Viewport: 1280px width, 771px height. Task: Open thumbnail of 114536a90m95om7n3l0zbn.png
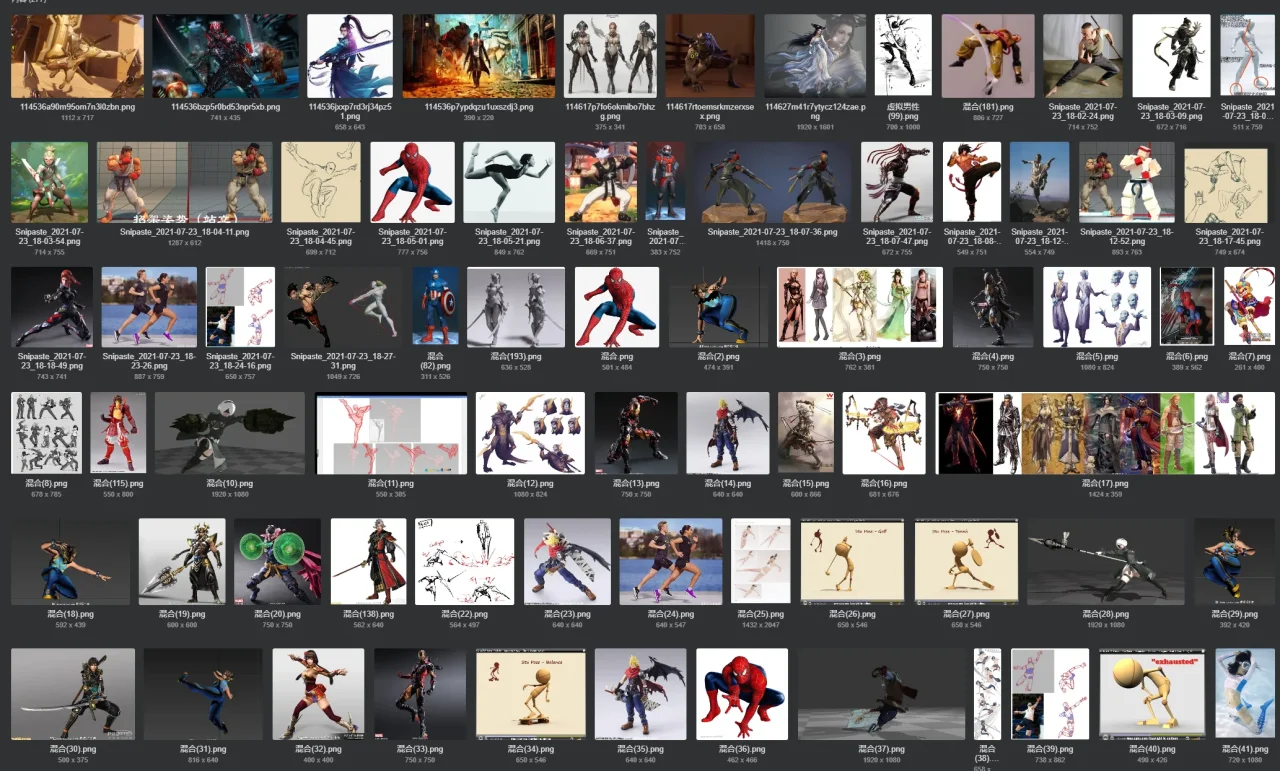[x=77, y=56]
